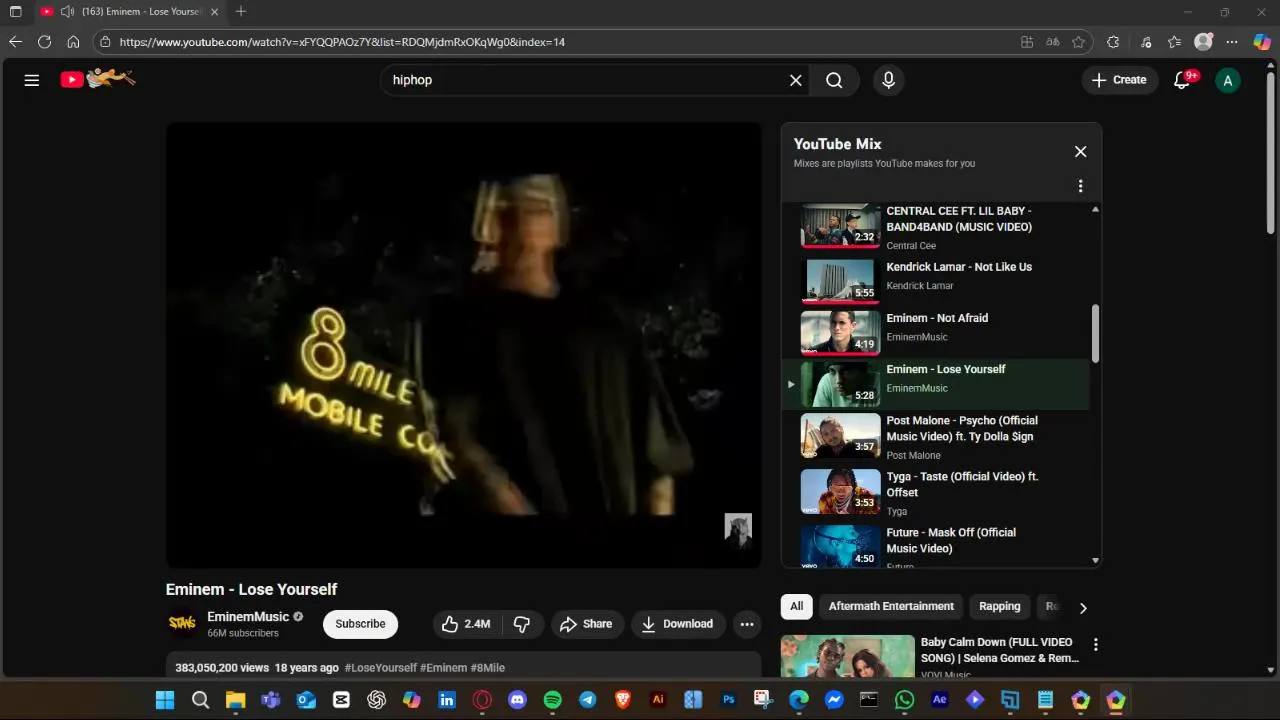Launch Photoshop from the taskbar
Image resolution: width=1280 pixels, height=720 pixels.
pos(729,700)
